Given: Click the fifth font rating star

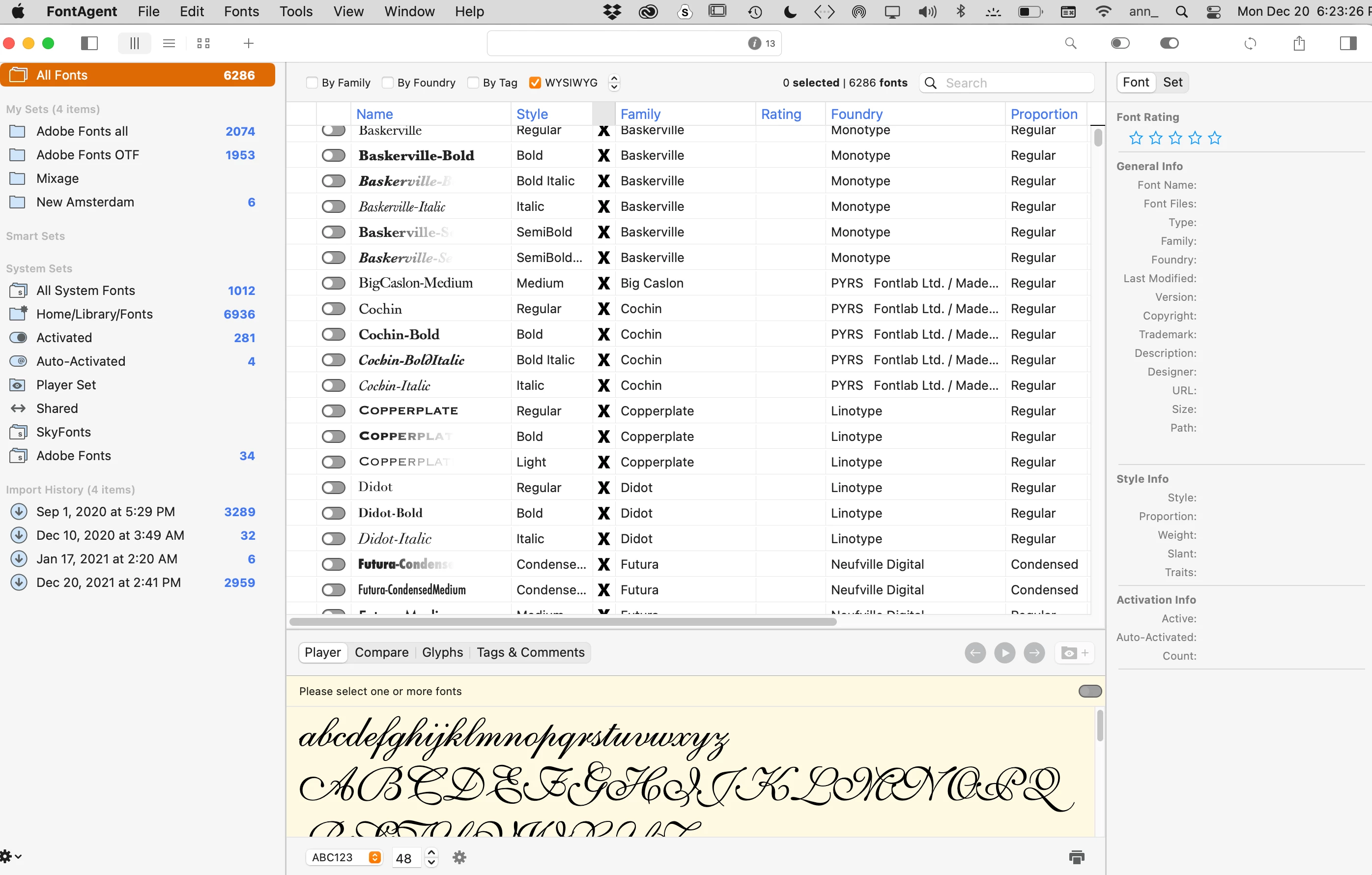Looking at the screenshot, I should [x=1215, y=138].
